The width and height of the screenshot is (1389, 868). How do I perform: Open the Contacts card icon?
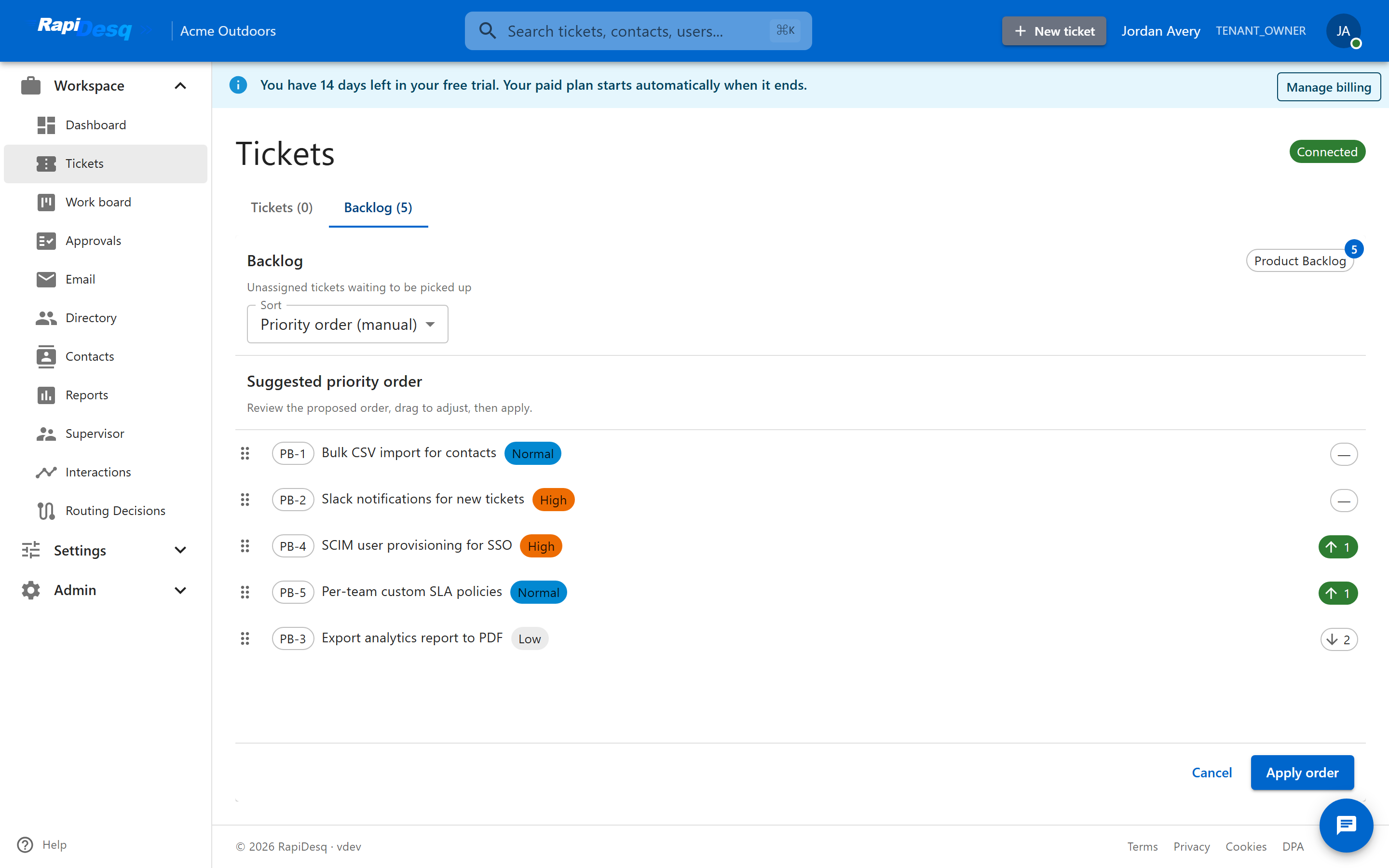46,356
